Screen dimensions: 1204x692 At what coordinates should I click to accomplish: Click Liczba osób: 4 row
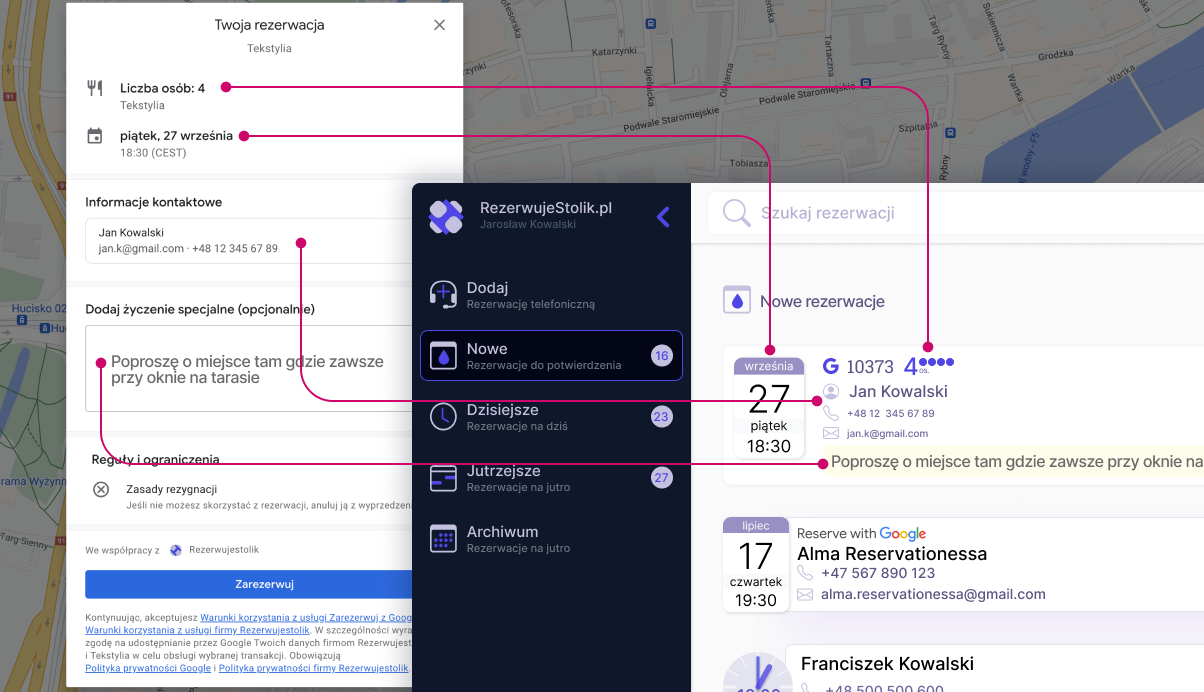[x=162, y=88]
